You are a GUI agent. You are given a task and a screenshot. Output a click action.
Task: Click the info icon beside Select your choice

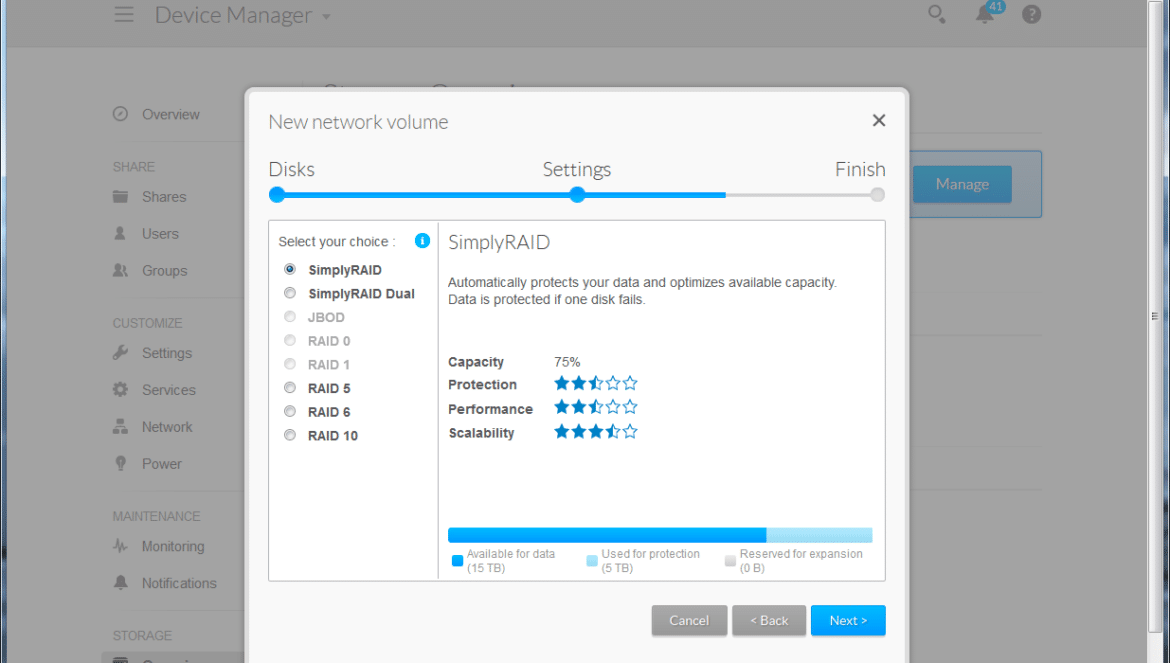pyautogui.click(x=422, y=241)
